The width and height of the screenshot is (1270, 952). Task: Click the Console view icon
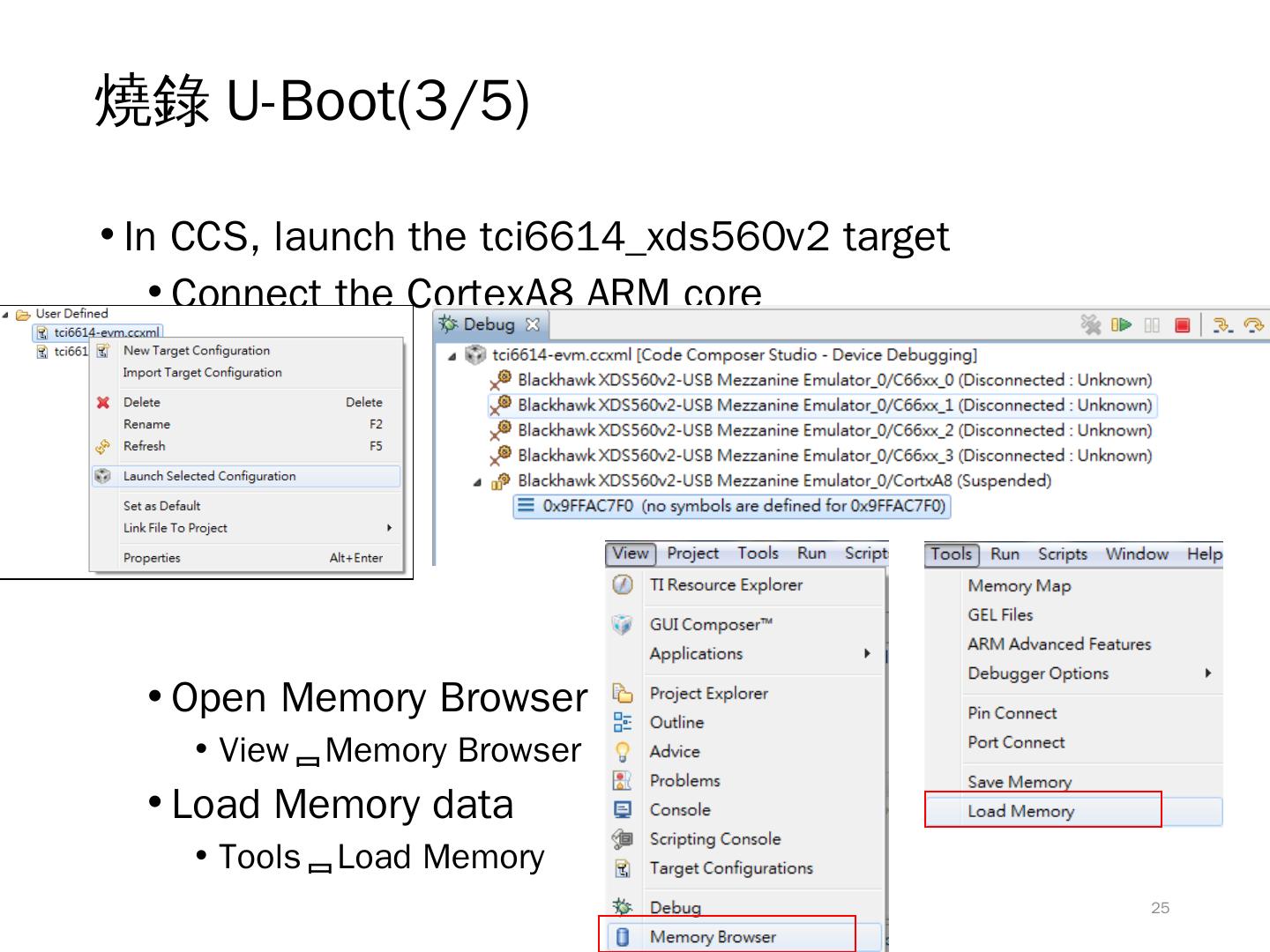click(x=623, y=810)
